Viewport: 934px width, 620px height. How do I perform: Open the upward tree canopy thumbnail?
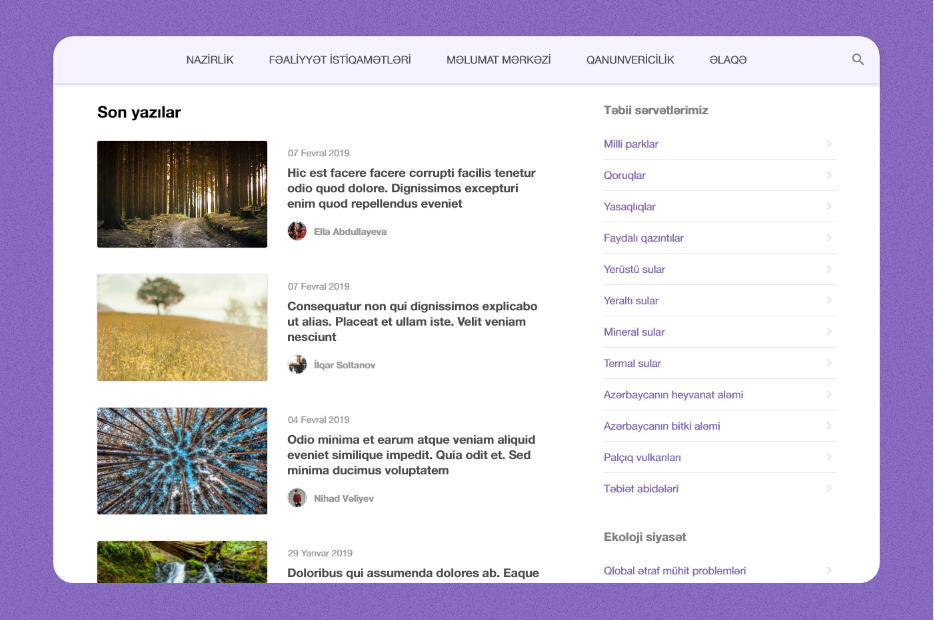182,461
